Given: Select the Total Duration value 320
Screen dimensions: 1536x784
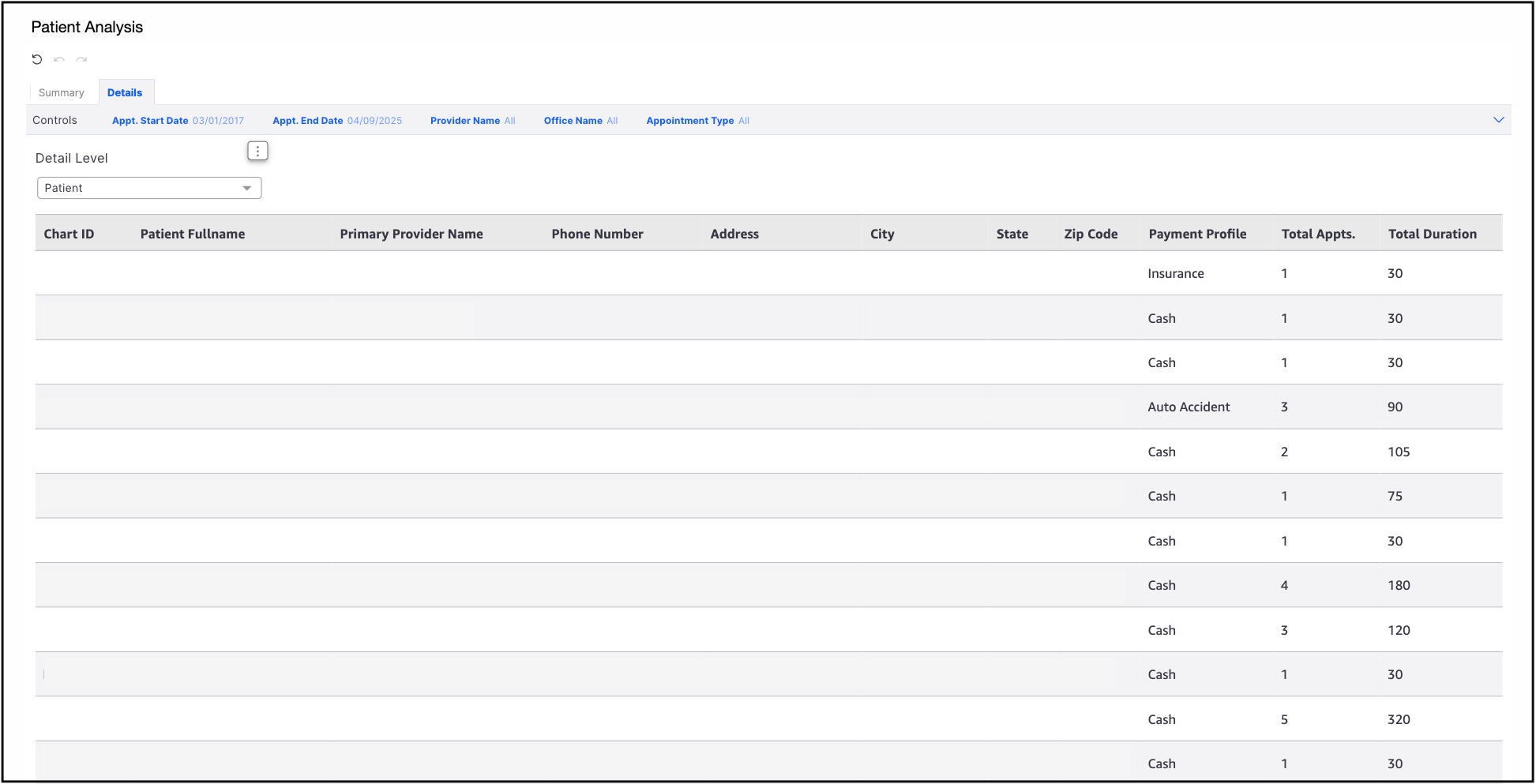Looking at the screenshot, I should [x=1399, y=719].
